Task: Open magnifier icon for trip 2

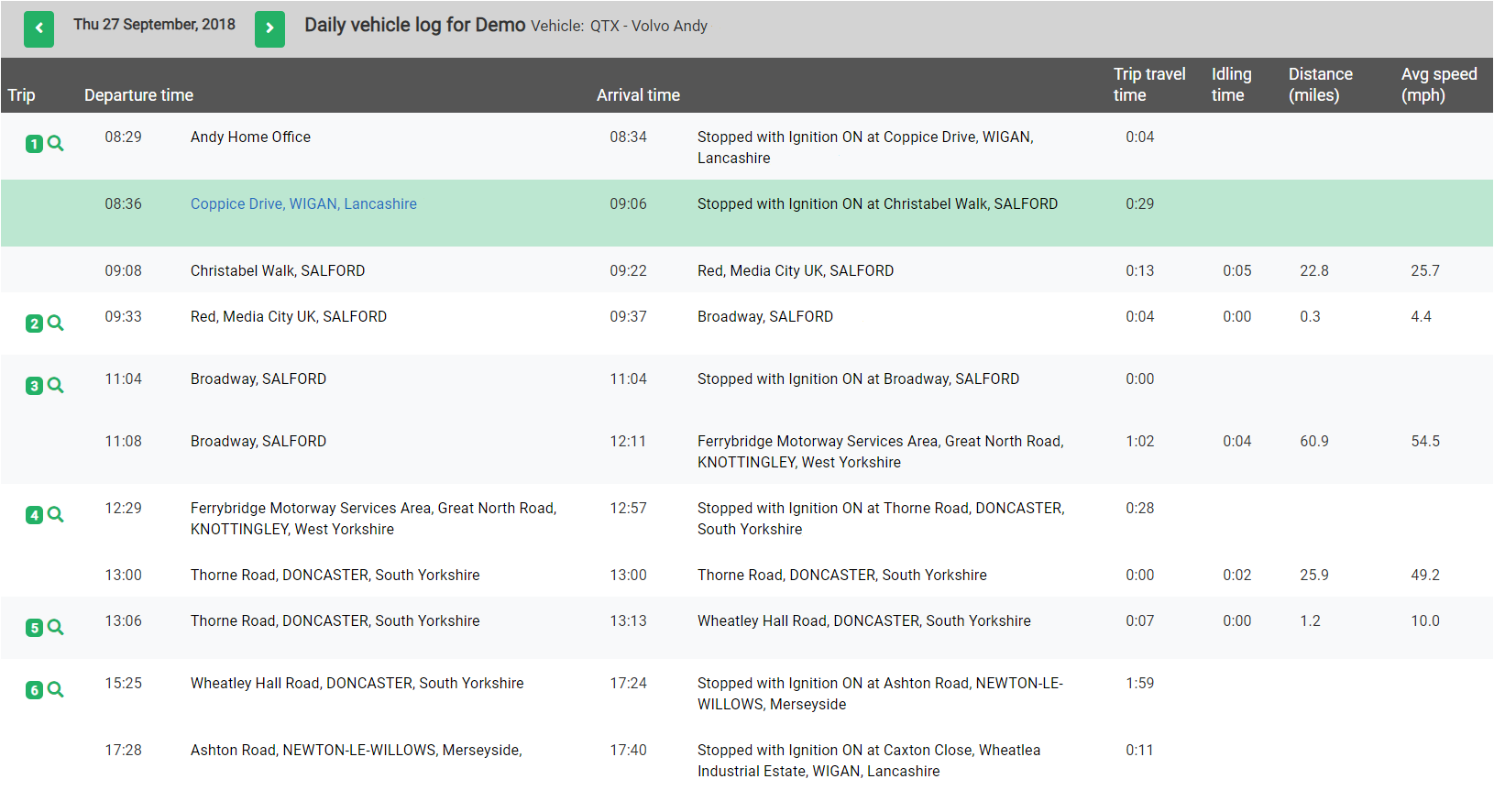Action: tap(56, 324)
